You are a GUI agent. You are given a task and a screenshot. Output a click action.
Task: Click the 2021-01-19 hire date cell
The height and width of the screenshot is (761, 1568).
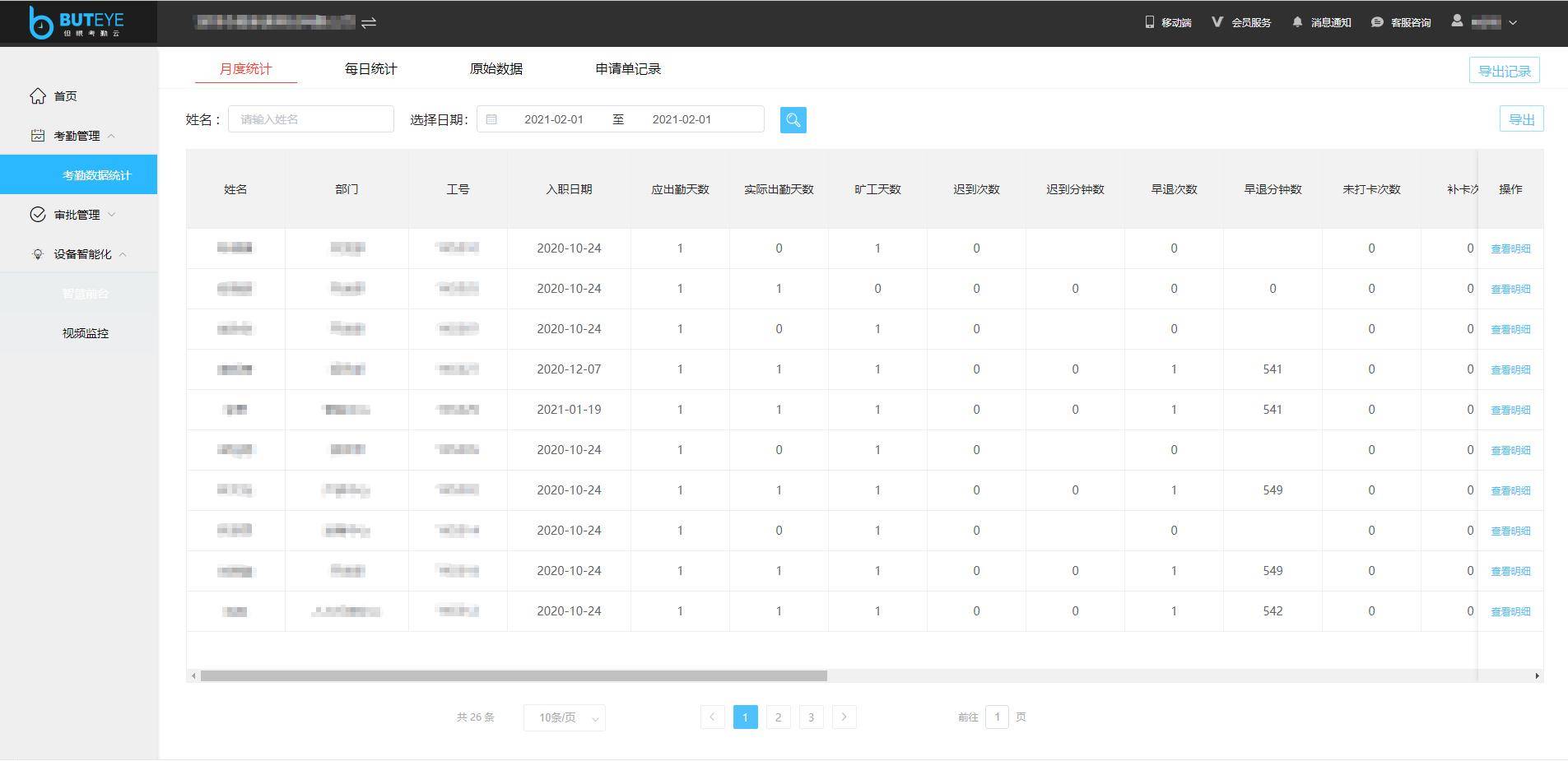point(569,410)
